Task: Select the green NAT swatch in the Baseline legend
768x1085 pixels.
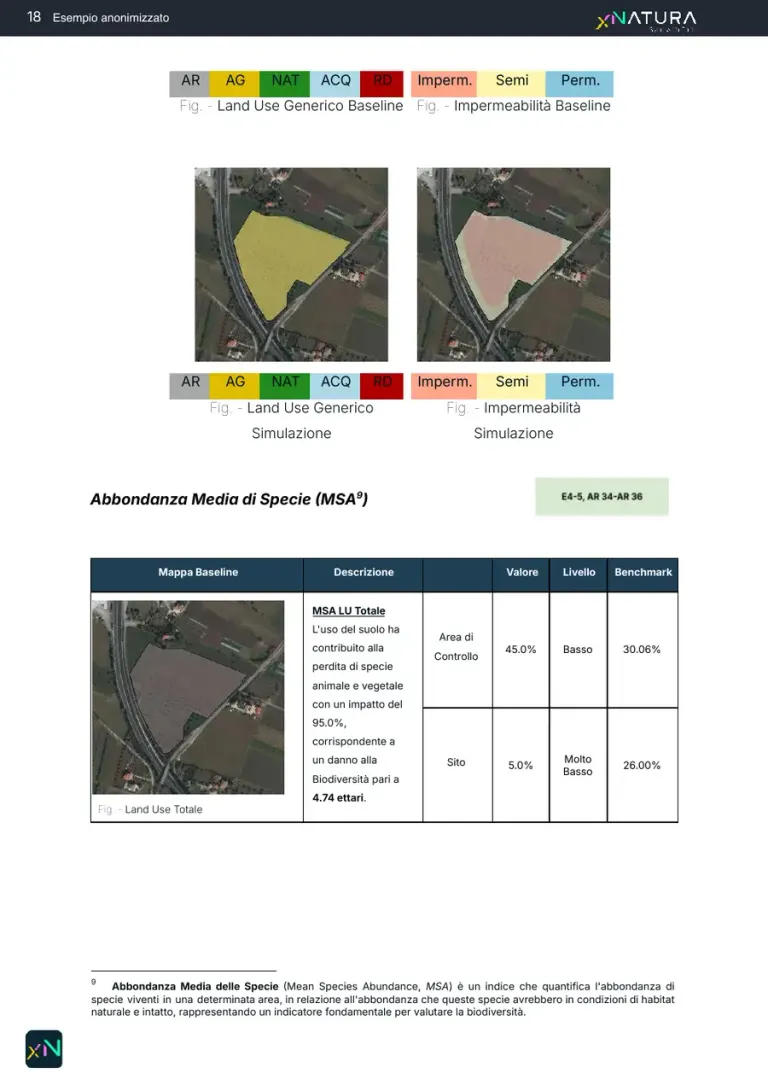Action: [x=285, y=84]
